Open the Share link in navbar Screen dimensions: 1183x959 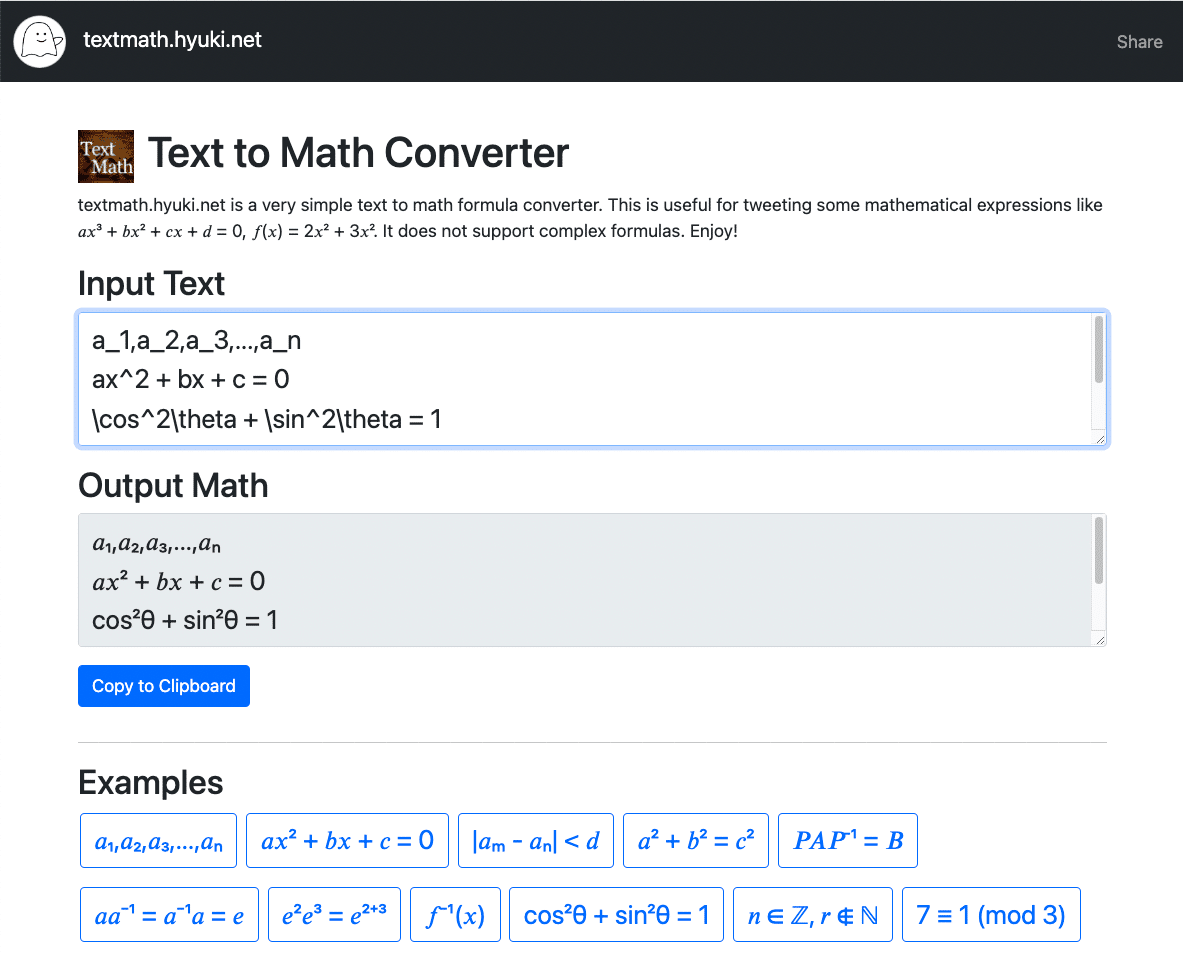[1139, 42]
